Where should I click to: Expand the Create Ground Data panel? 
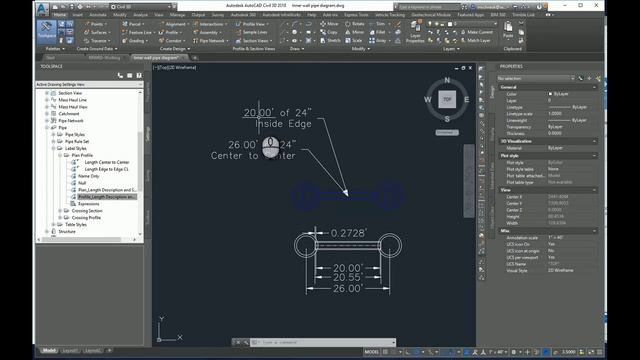point(97,49)
